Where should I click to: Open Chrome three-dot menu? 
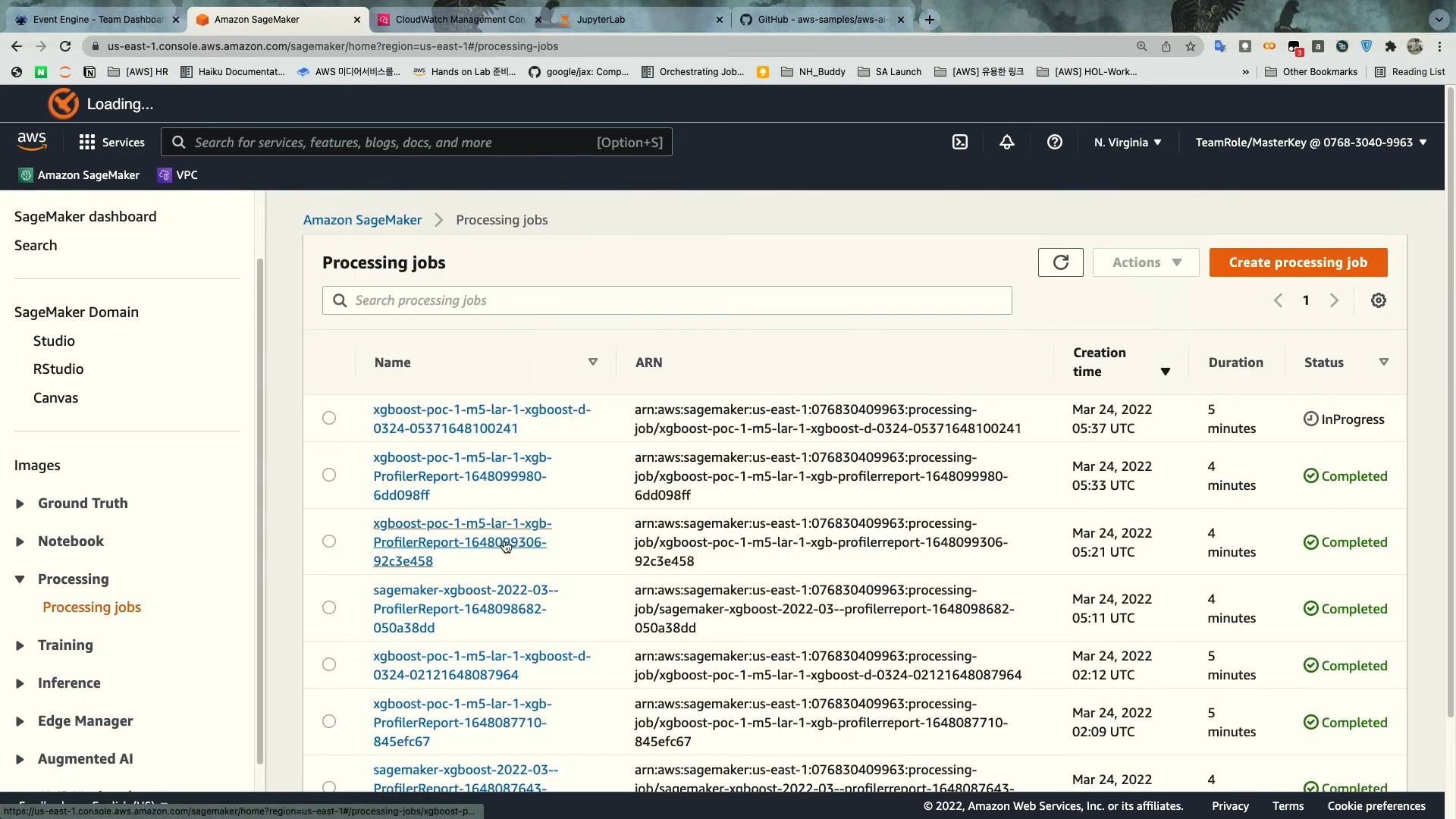coord(1439,46)
